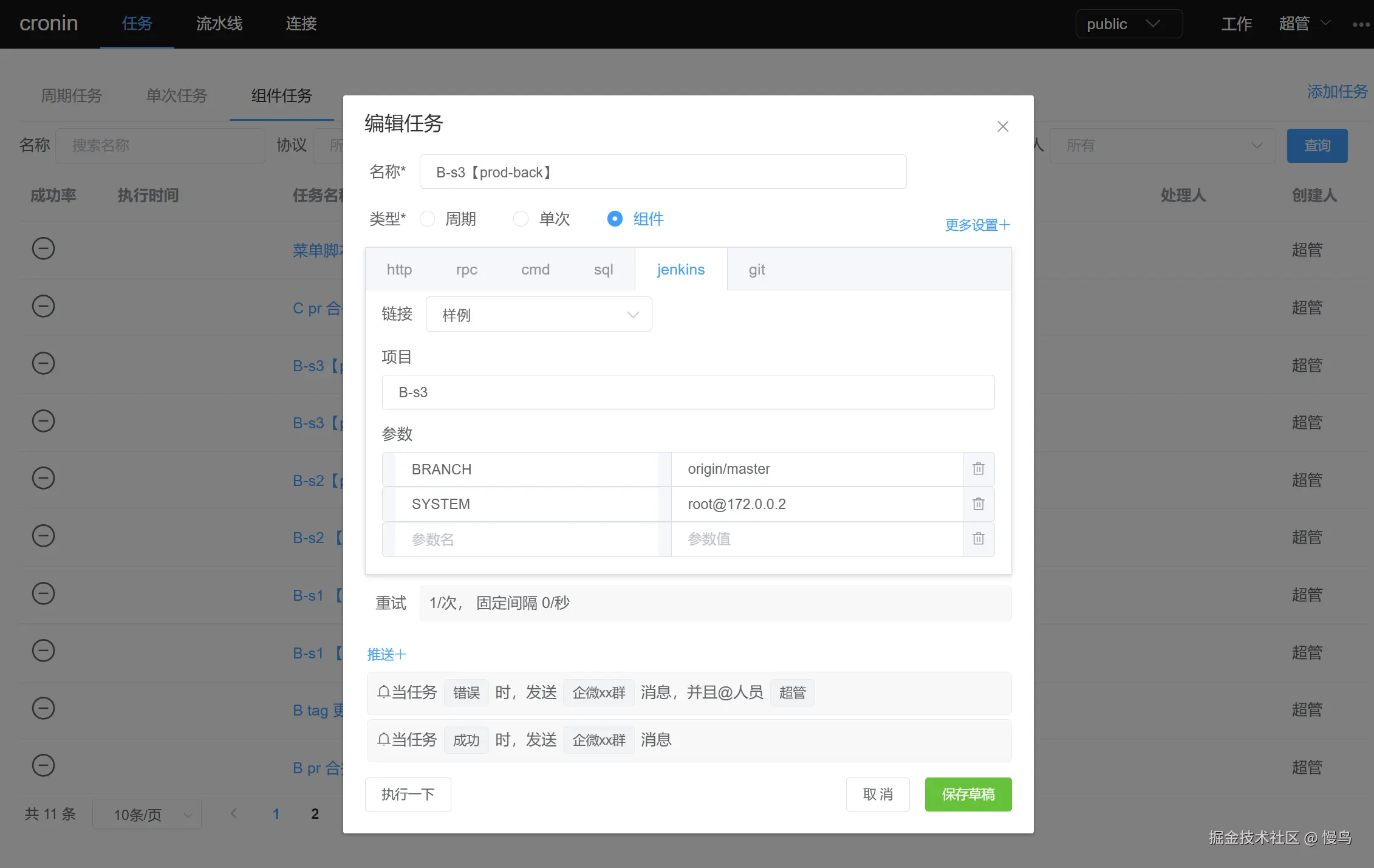Click the minus circle icon in first table row

point(43,248)
